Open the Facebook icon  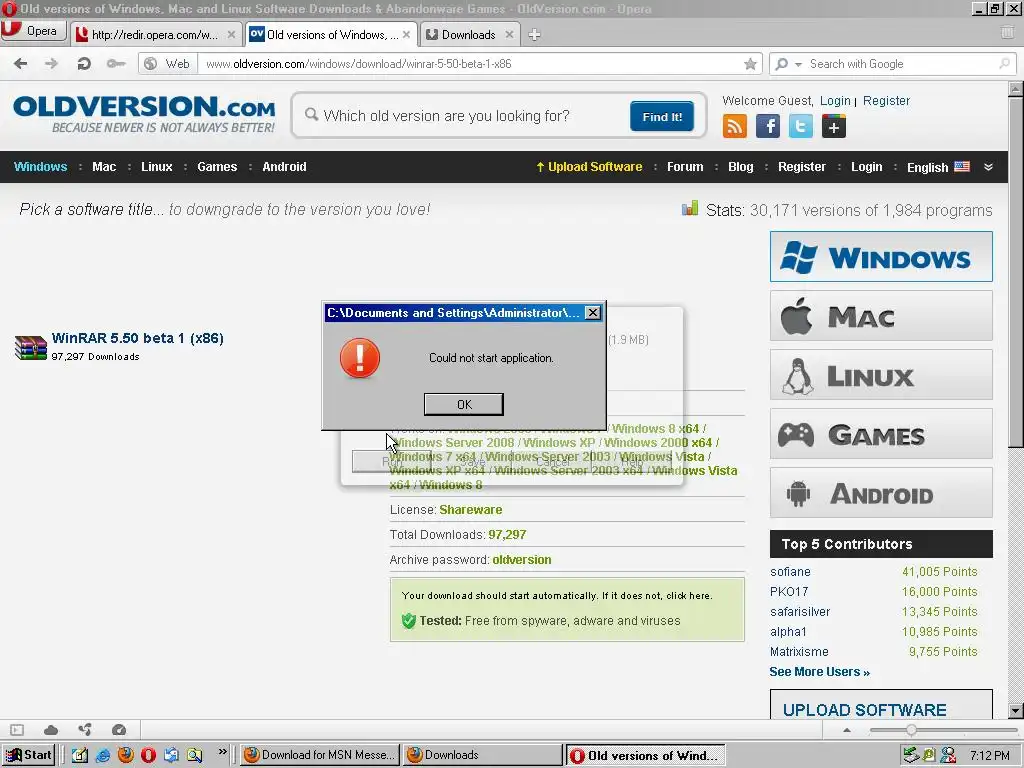point(768,126)
